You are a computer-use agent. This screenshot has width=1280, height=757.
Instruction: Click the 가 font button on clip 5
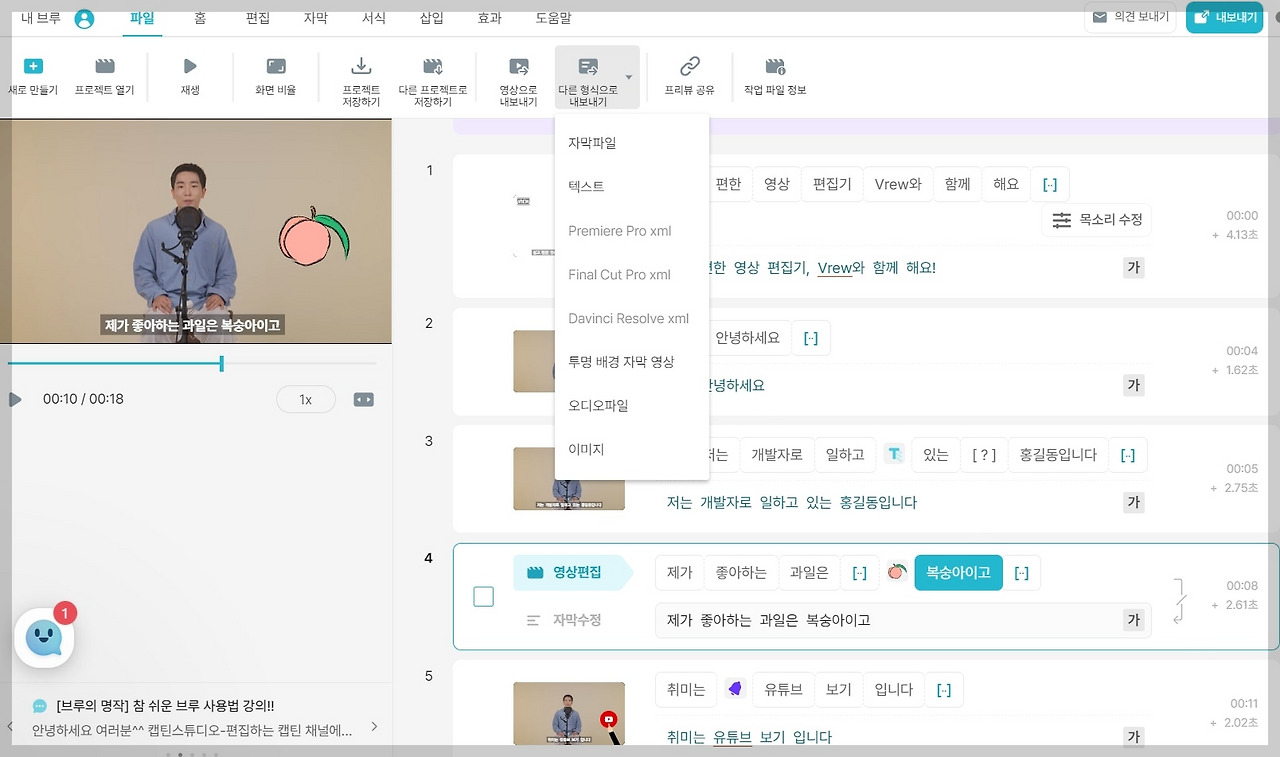tap(1133, 737)
